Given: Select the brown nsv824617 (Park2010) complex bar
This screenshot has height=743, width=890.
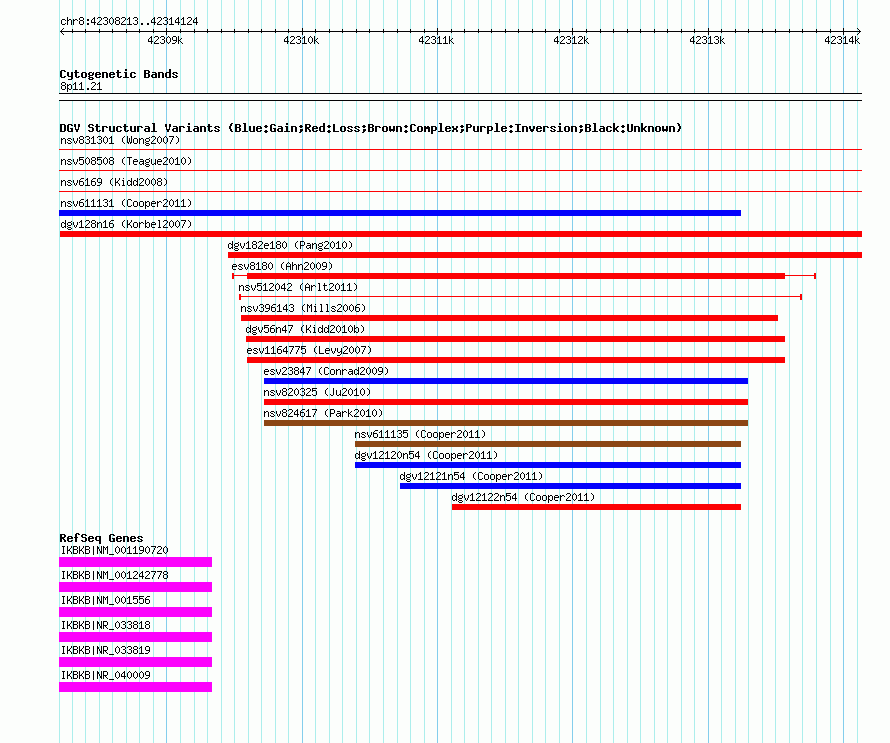Looking at the screenshot, I should click(x=506, y=423).
